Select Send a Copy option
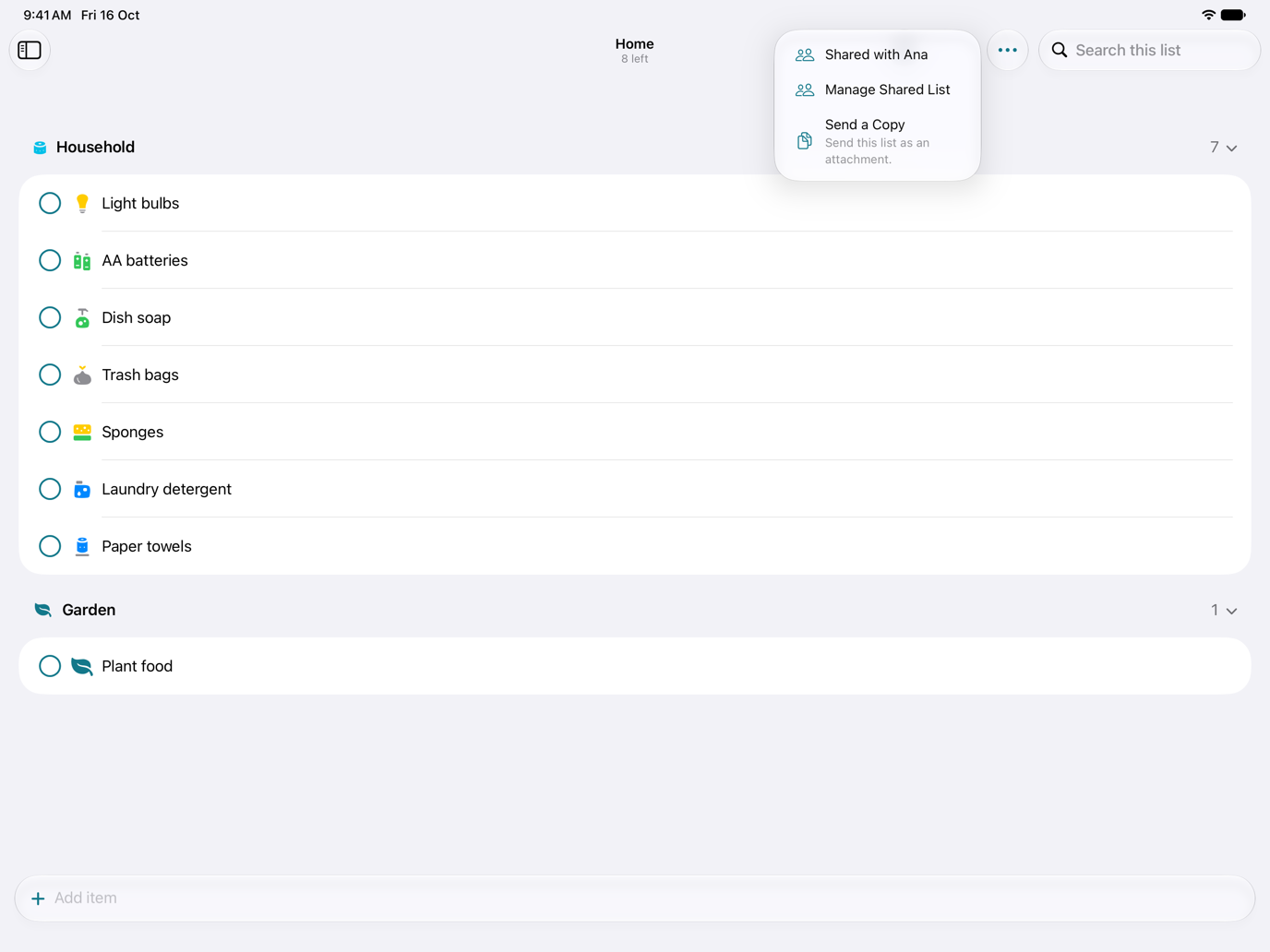The width and height of the screenshot is (1270, 952). point(877,141)
